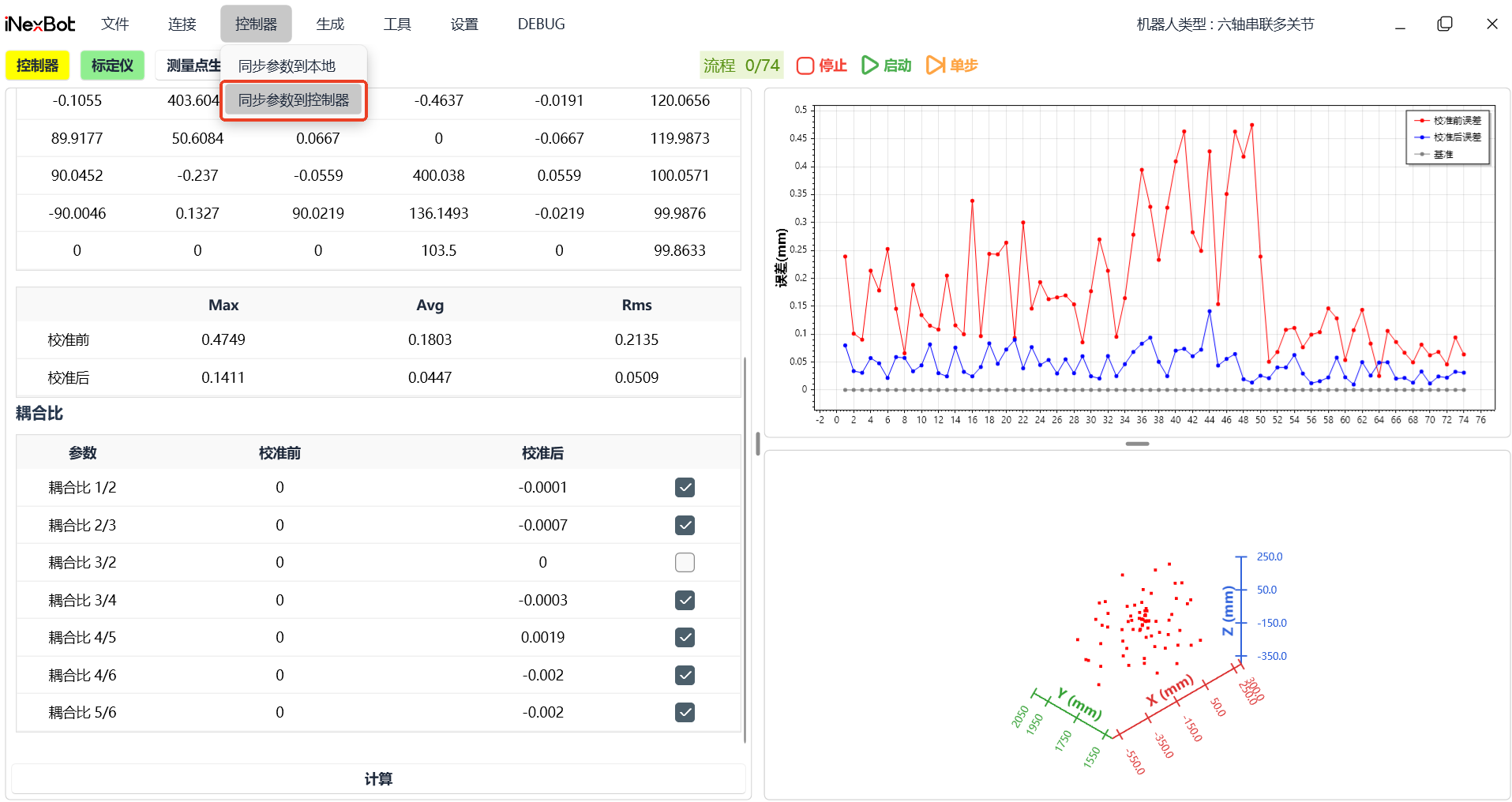Click the 校准后 Max value 0.1411
This screenshot has width=1512, height=802.
tap(223, 378)
